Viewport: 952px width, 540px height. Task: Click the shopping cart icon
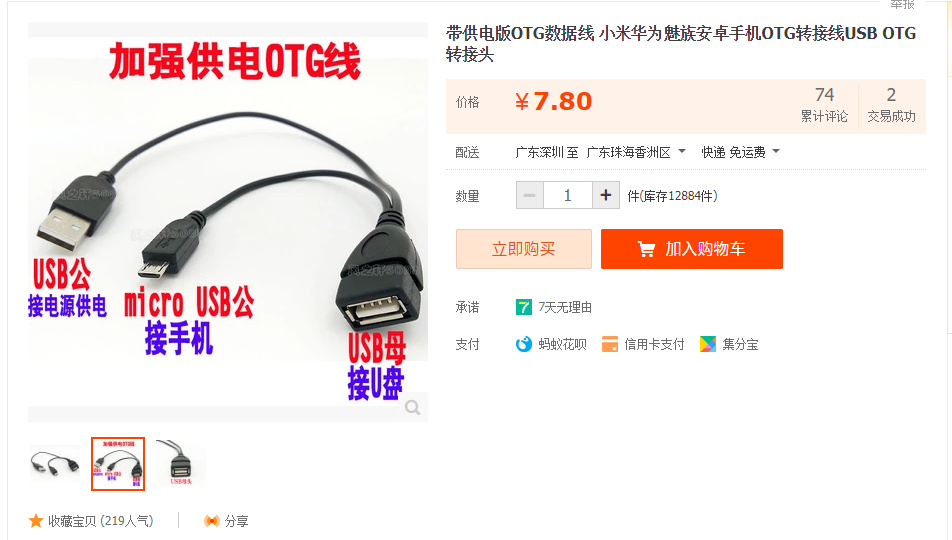click(x=646, y=249)
